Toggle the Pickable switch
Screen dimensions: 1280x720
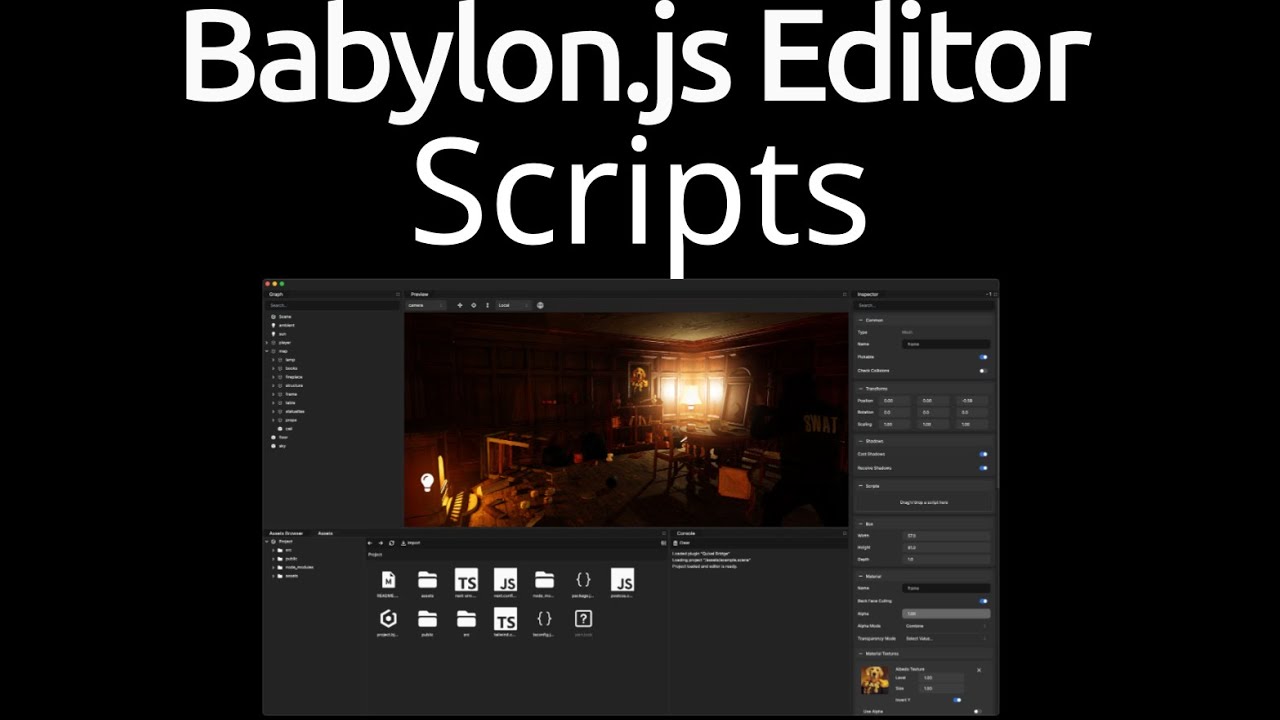[x=983, y=357]
